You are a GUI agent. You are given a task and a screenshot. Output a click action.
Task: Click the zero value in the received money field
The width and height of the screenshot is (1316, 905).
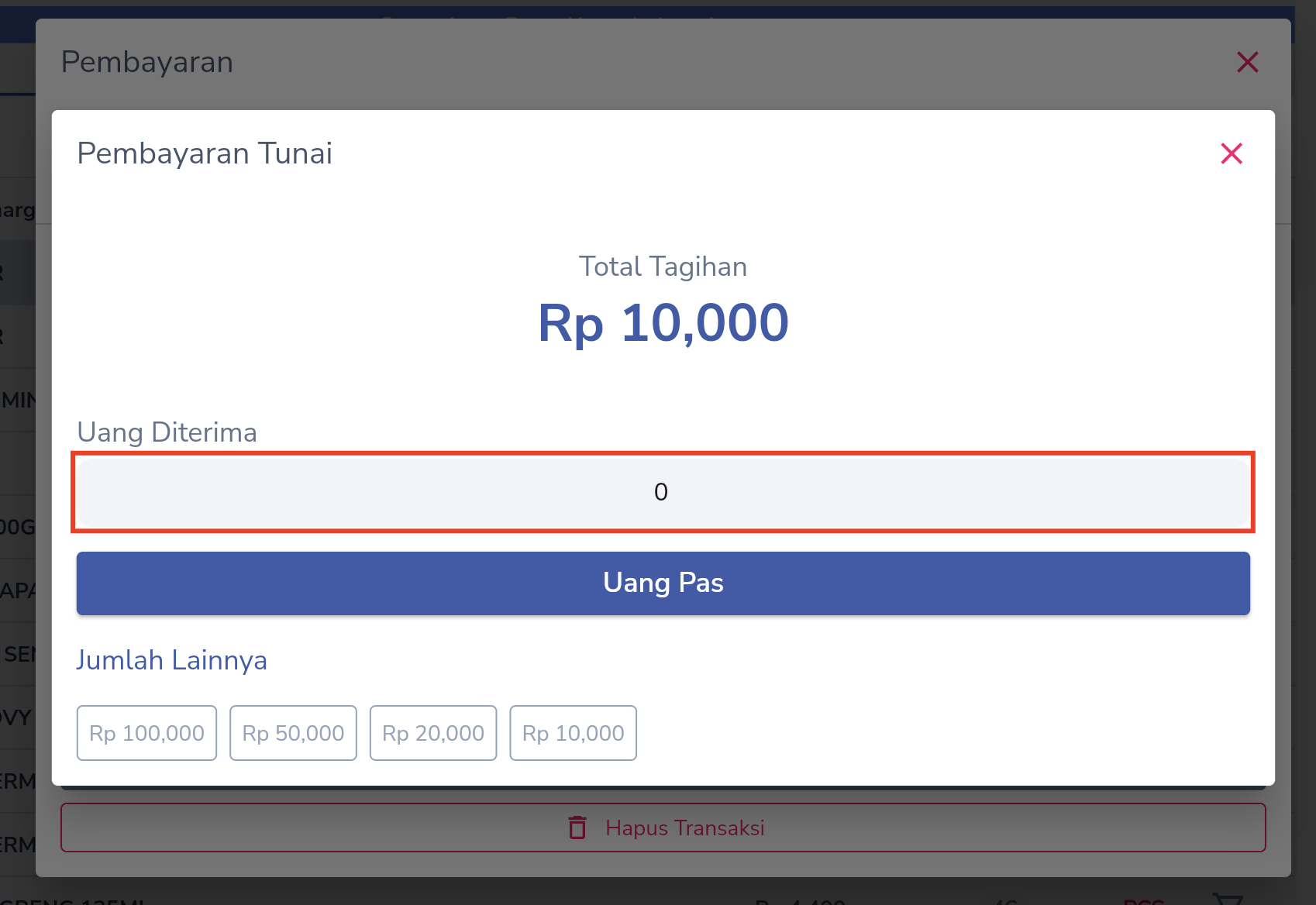(661, 492)
